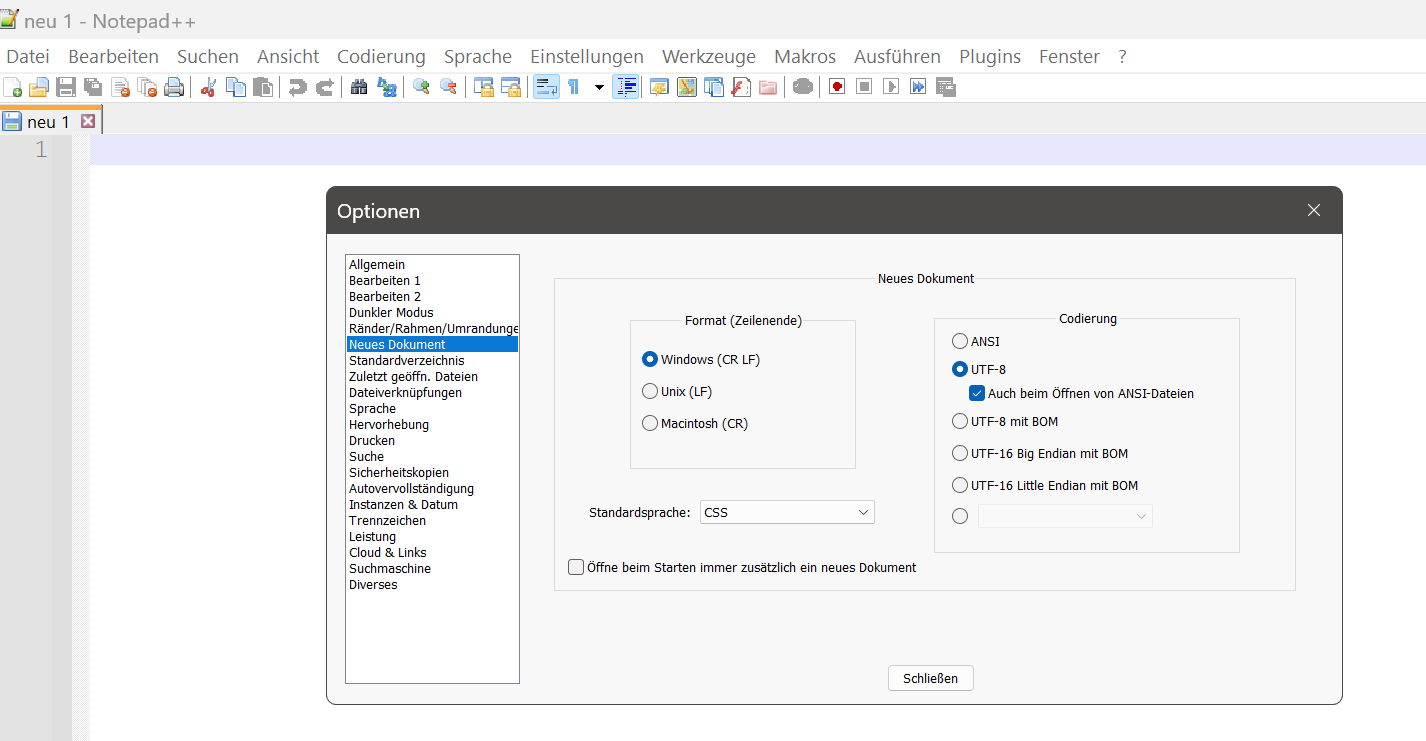Image resolution: width=1426 pixels, height=741 pixels.
Task: Select 'Dunkler Modus' in options list
Action: click(x=391, y=313)
